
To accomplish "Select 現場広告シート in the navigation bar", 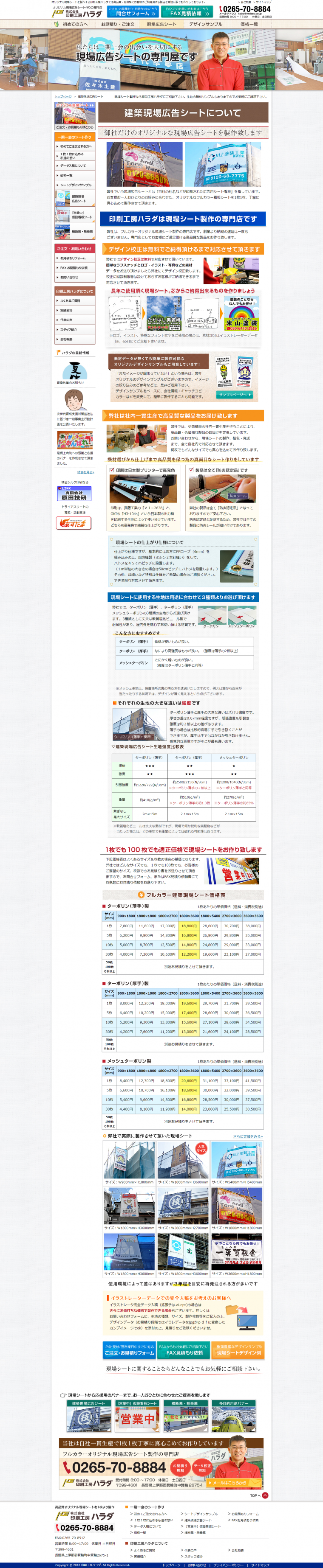I will click(x=161, y=24).
